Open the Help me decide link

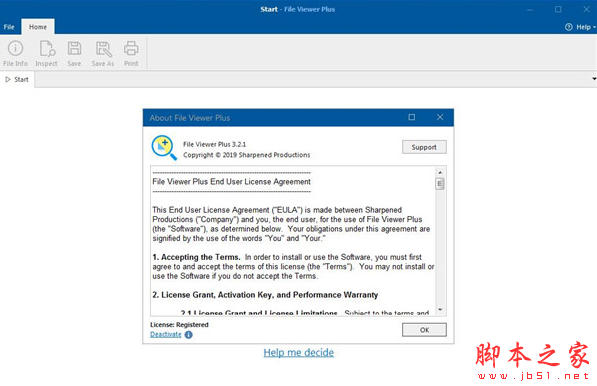(x=298, y=353)
